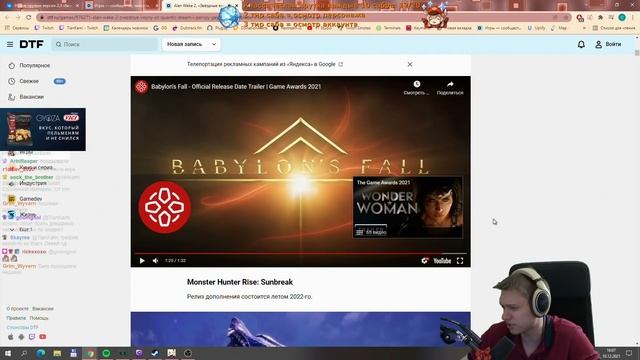Open the Вакансии footer link

coord(43,309)
